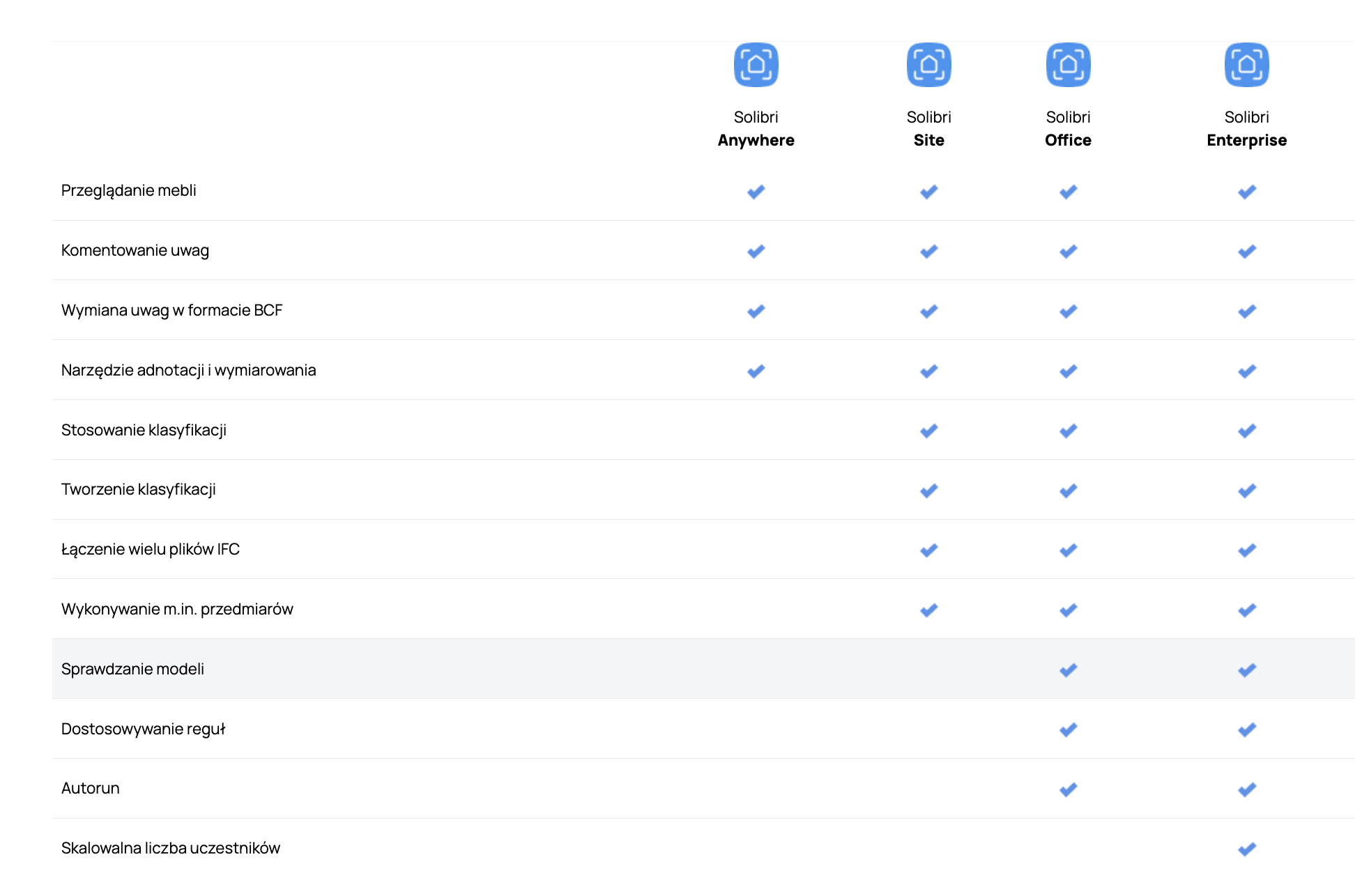This screenshot has width=1362, height=896.
Task: Click Office checkmark in Autorun row
Action: 1068,790
